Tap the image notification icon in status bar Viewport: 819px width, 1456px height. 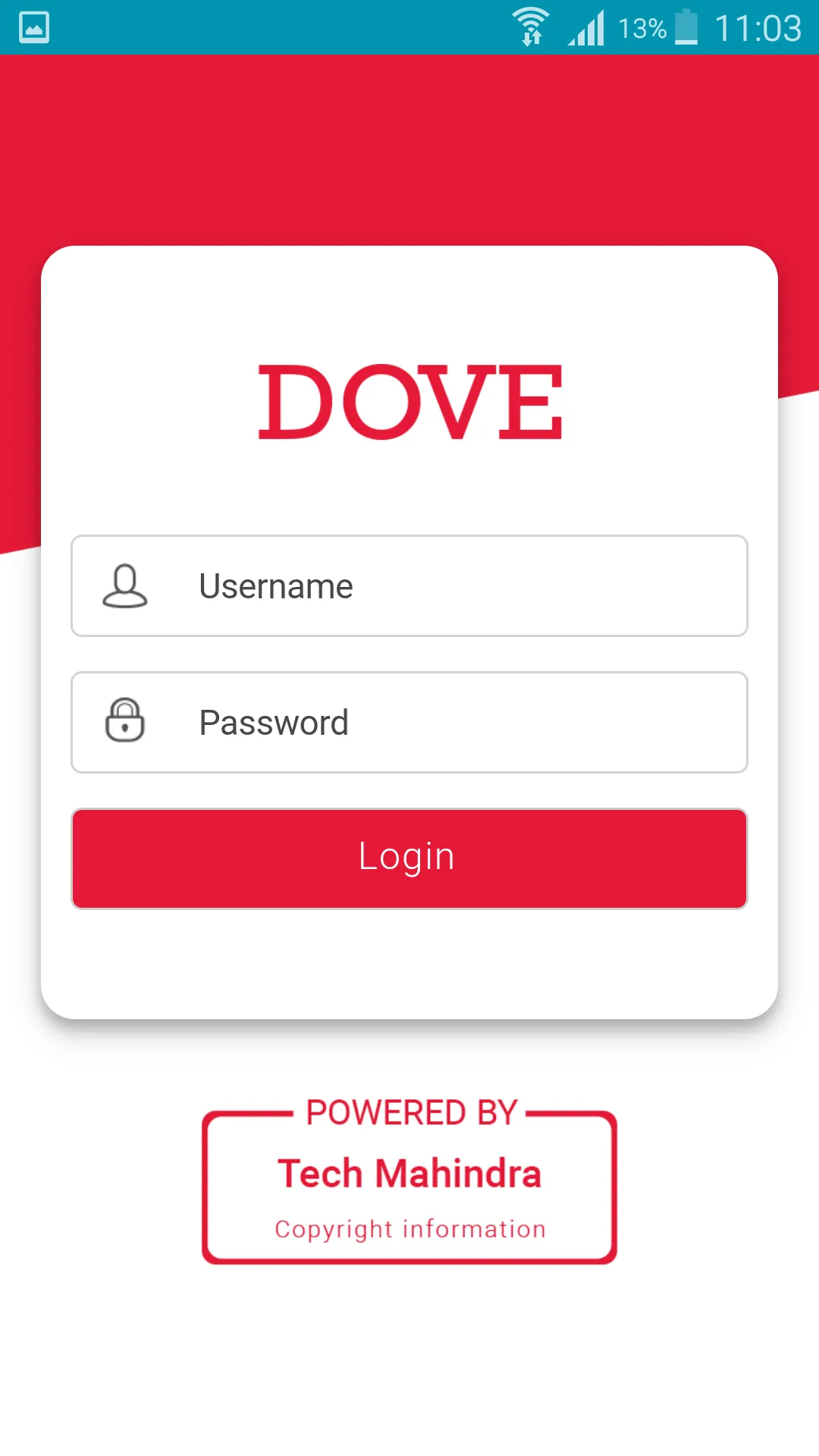[34, 28]
